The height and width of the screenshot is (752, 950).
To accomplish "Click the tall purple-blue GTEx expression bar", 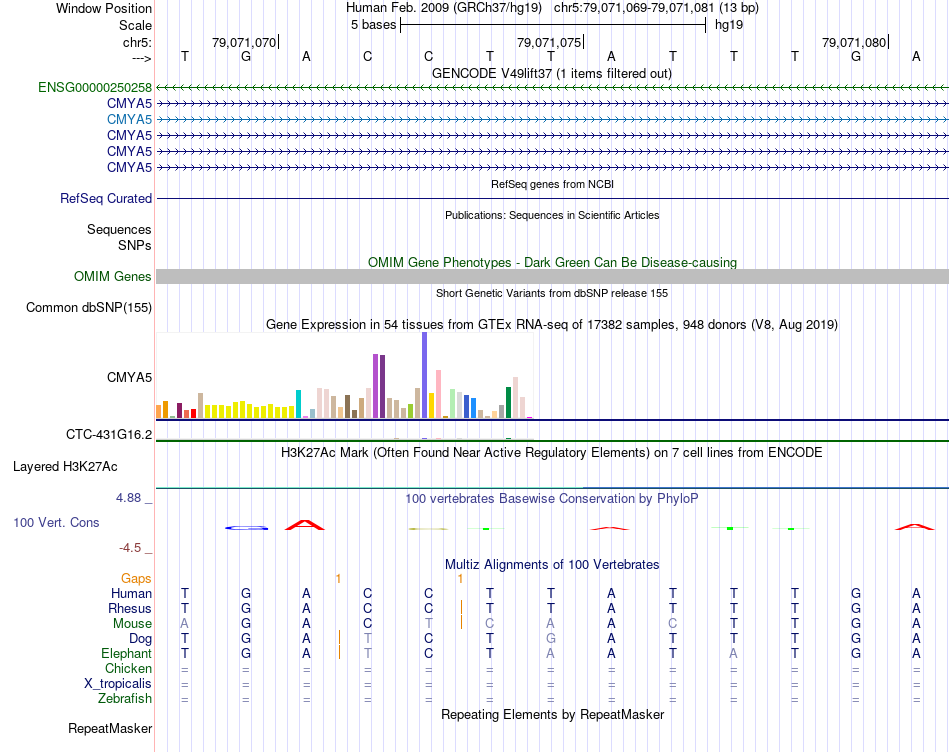I will point(425,375).
